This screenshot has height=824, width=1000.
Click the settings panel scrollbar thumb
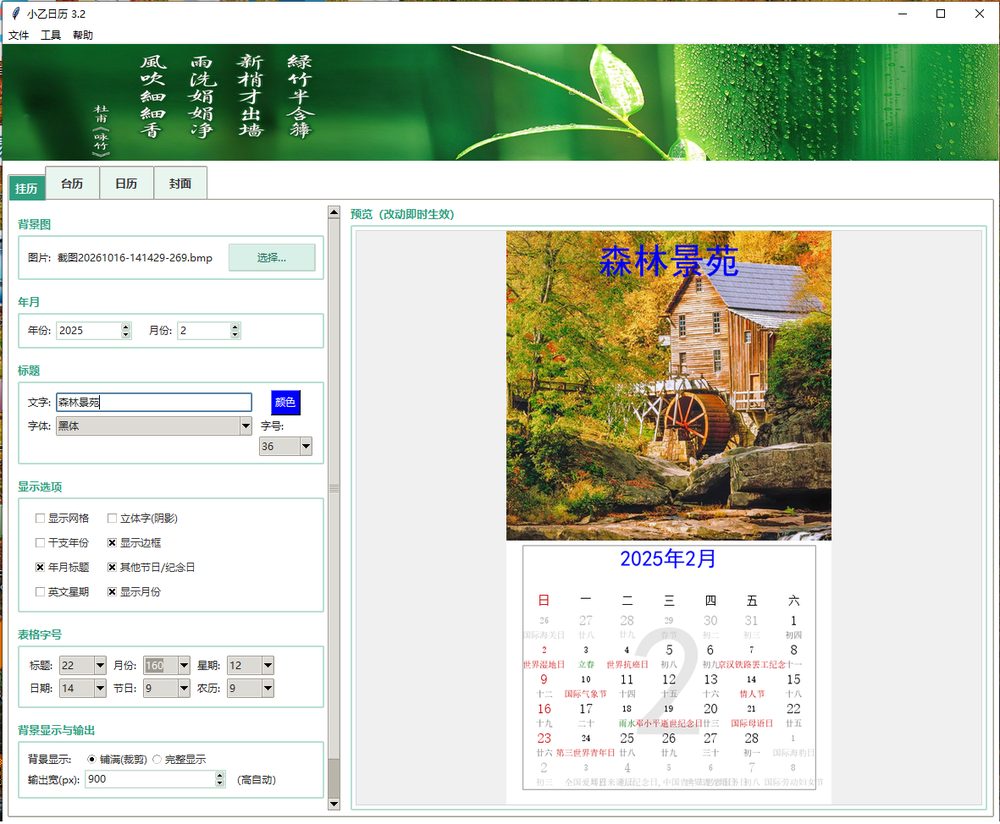(x=334, y=488)
